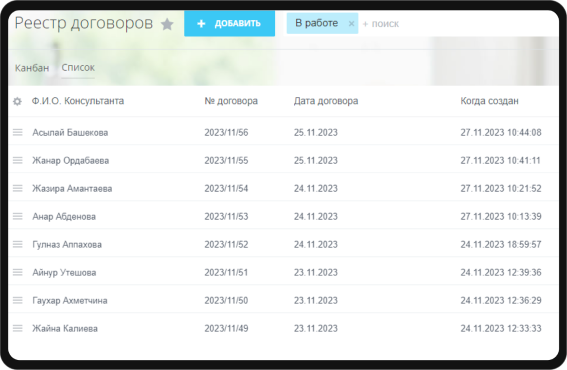Sort by Когда создан column header
Viewport: 567px width, 370px height.
(x=489, y=101)
